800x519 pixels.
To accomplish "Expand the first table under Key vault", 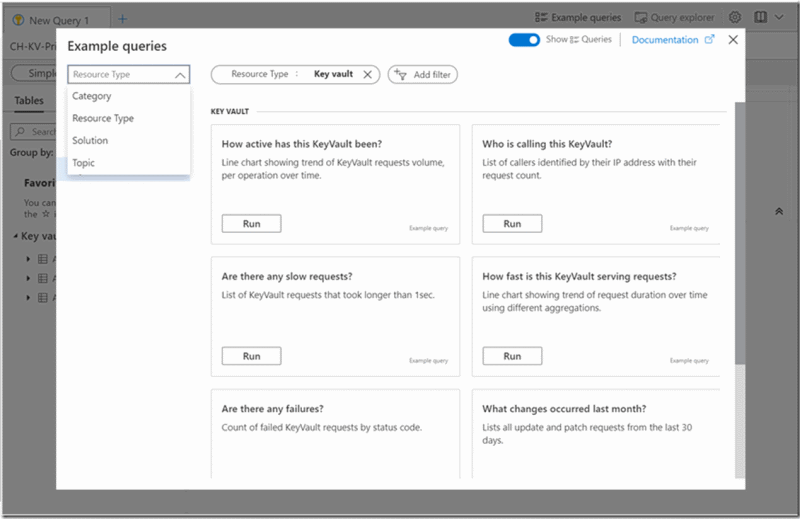I will 28,259.
